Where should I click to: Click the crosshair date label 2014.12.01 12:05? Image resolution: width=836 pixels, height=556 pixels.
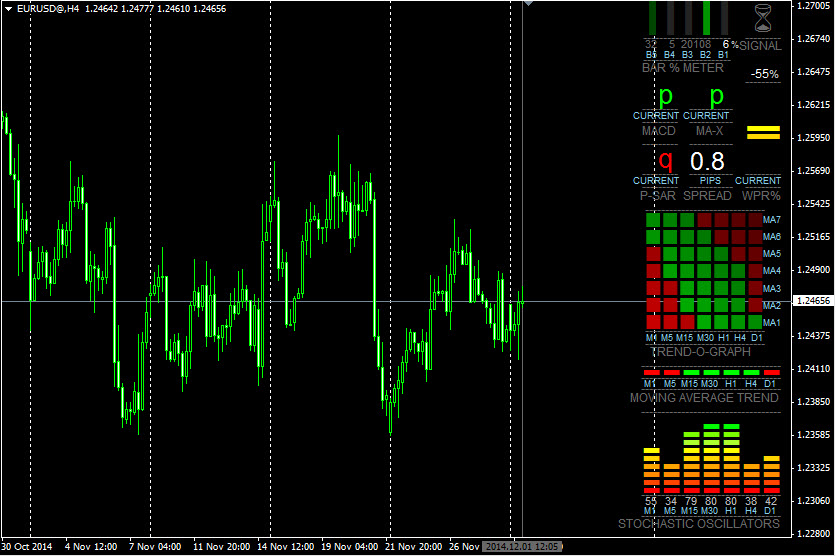pyautogui.click(x=522, y=546)
